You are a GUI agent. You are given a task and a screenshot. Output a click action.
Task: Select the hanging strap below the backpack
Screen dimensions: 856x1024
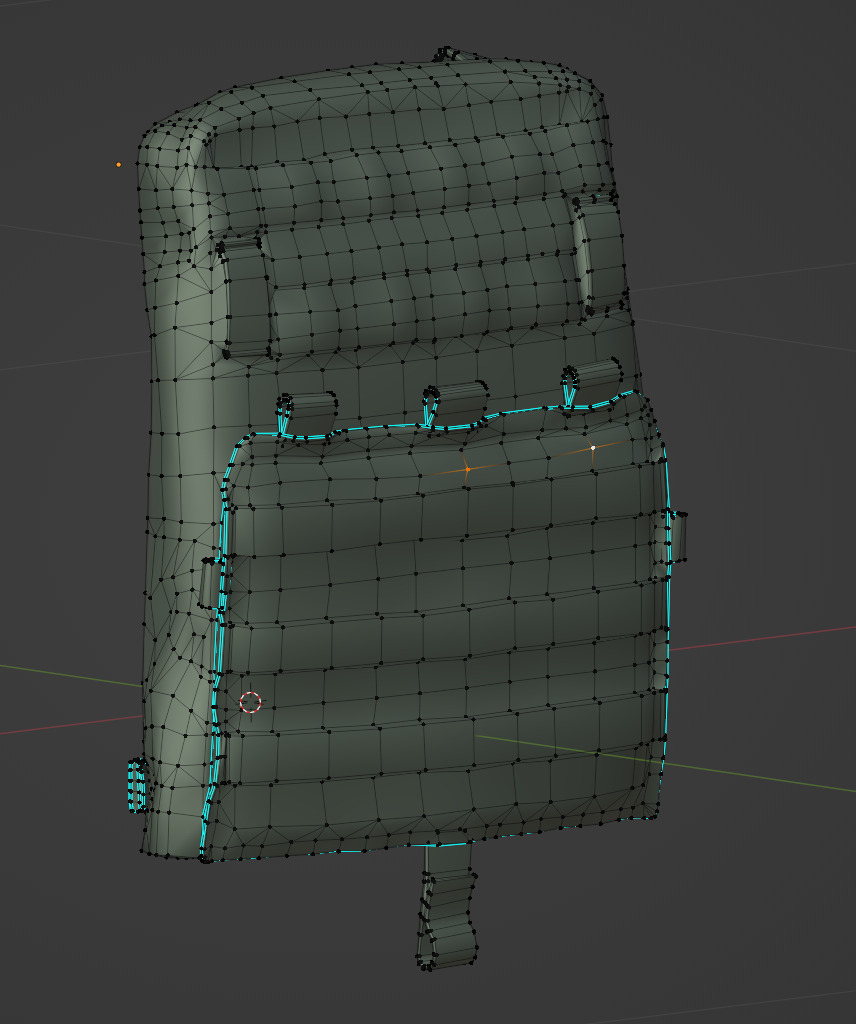447,906
